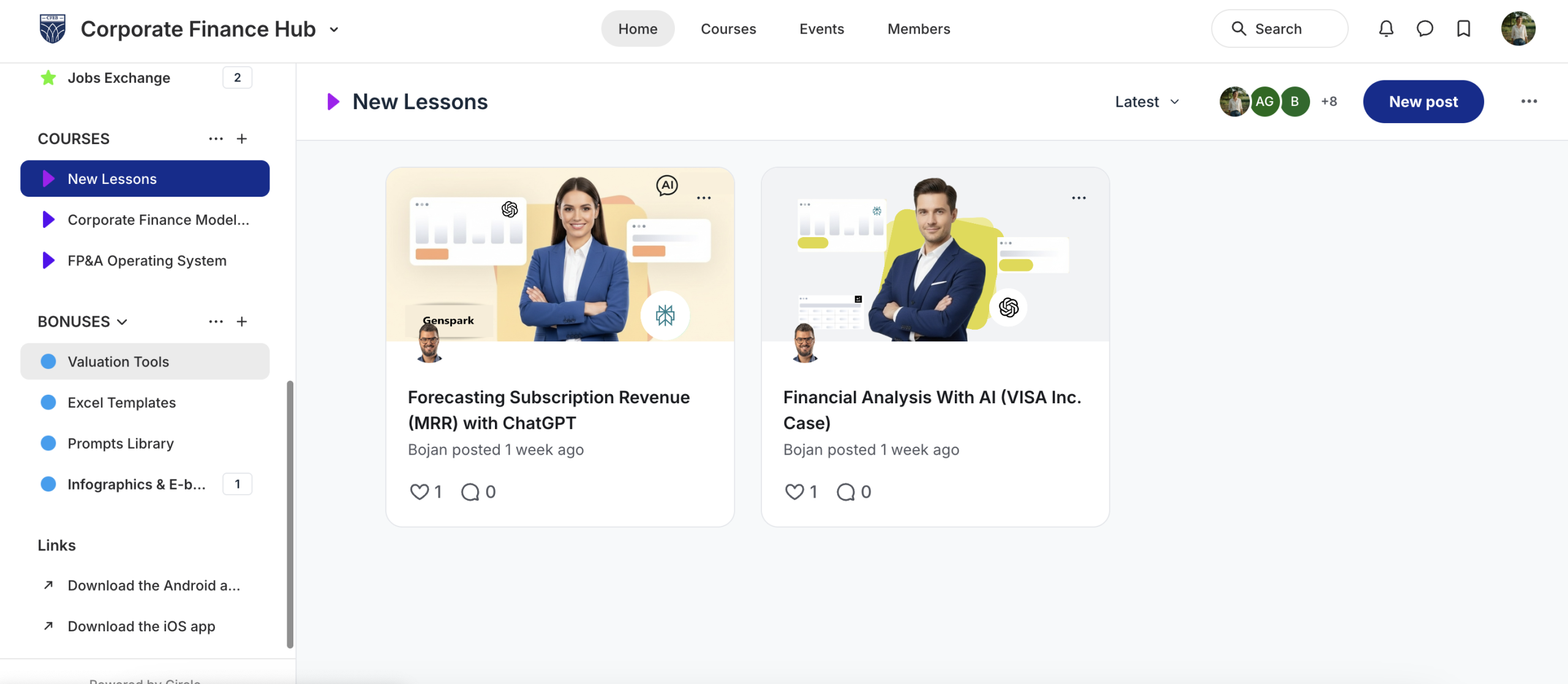Open the direct messages chat icon

[1425, 29]
